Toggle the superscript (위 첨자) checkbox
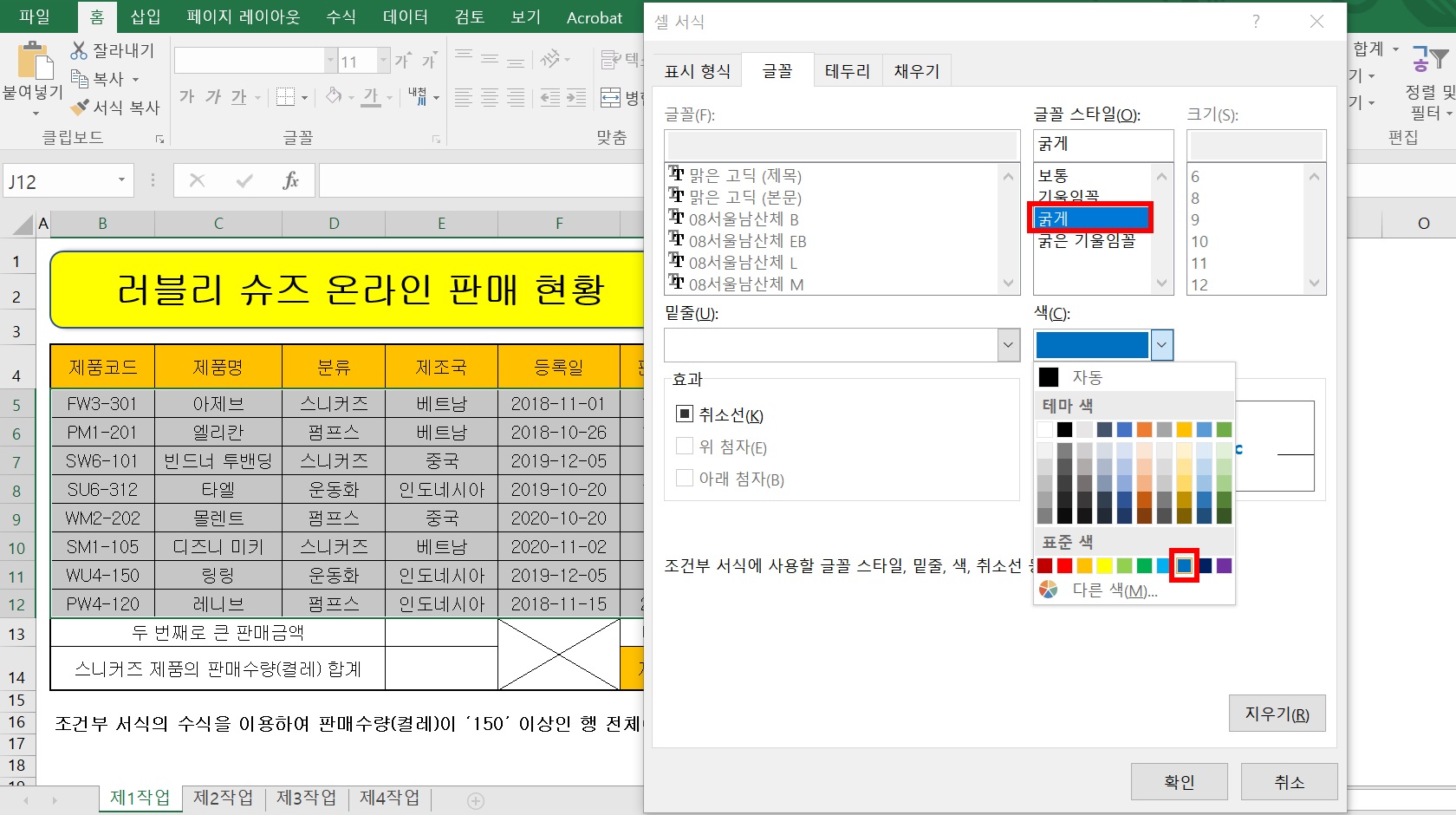The width and height of the screenshot is (1456, 815). click(x=684, y=446)
